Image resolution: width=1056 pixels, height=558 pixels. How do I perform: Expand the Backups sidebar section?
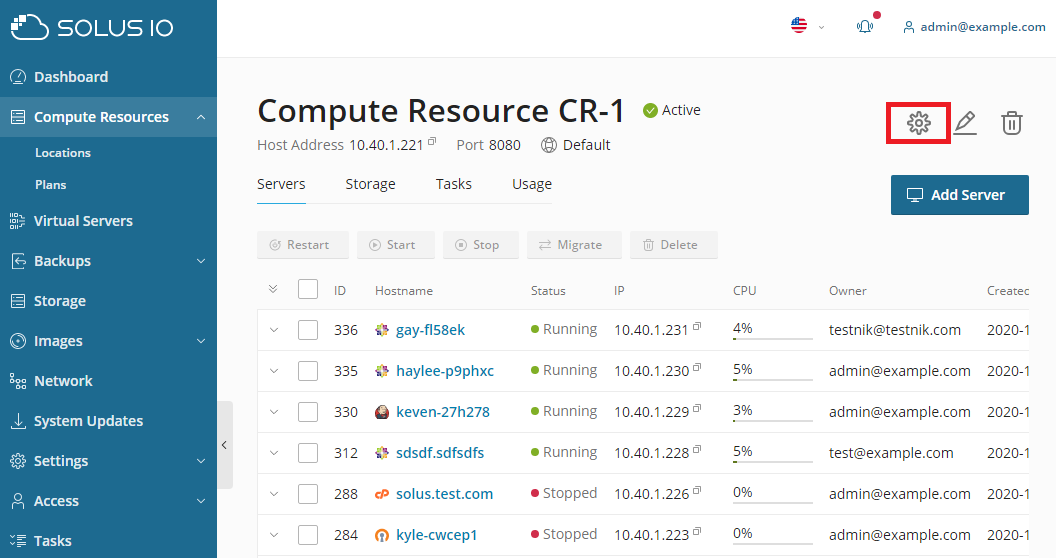(x=201, y=261)
